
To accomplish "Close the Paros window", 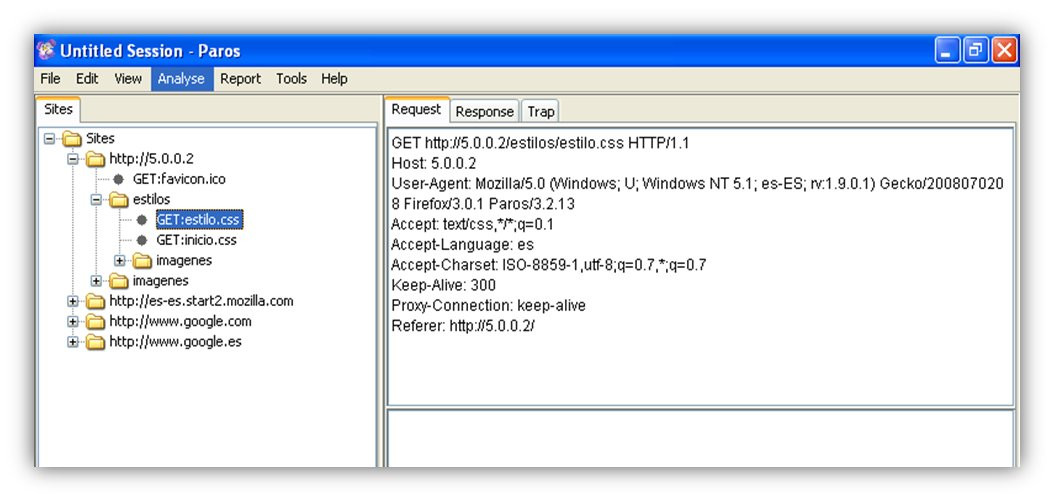I will (x=1004, y=51).
